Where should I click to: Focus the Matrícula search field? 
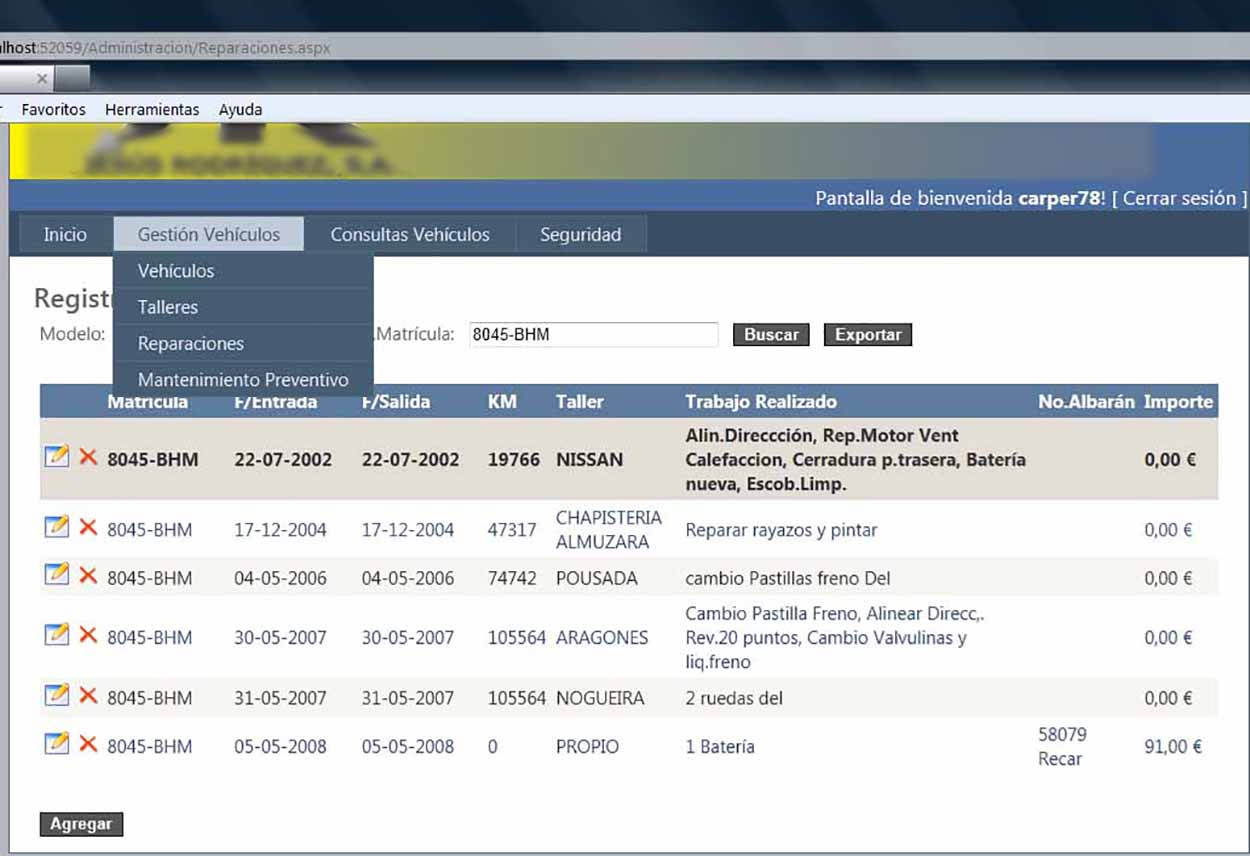(x=593, y=335)
